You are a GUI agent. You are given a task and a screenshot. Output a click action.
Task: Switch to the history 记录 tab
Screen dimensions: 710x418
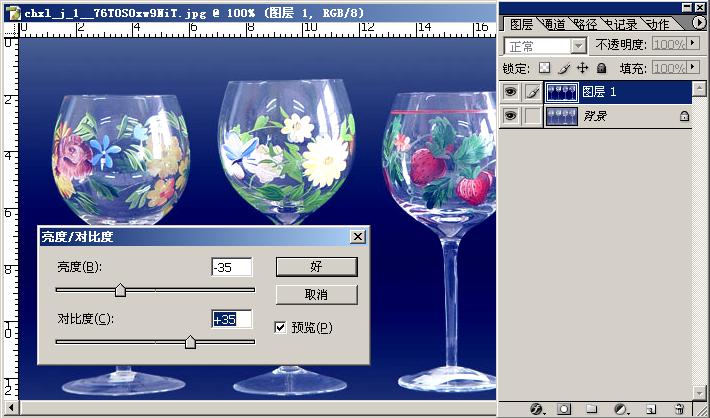621,24
